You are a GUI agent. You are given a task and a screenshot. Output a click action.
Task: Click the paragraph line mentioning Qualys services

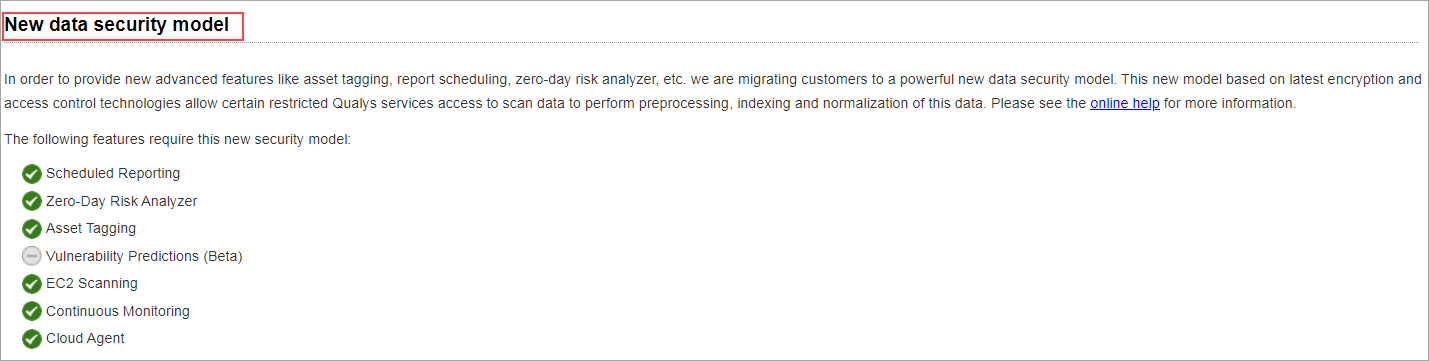tap(650, 103)
